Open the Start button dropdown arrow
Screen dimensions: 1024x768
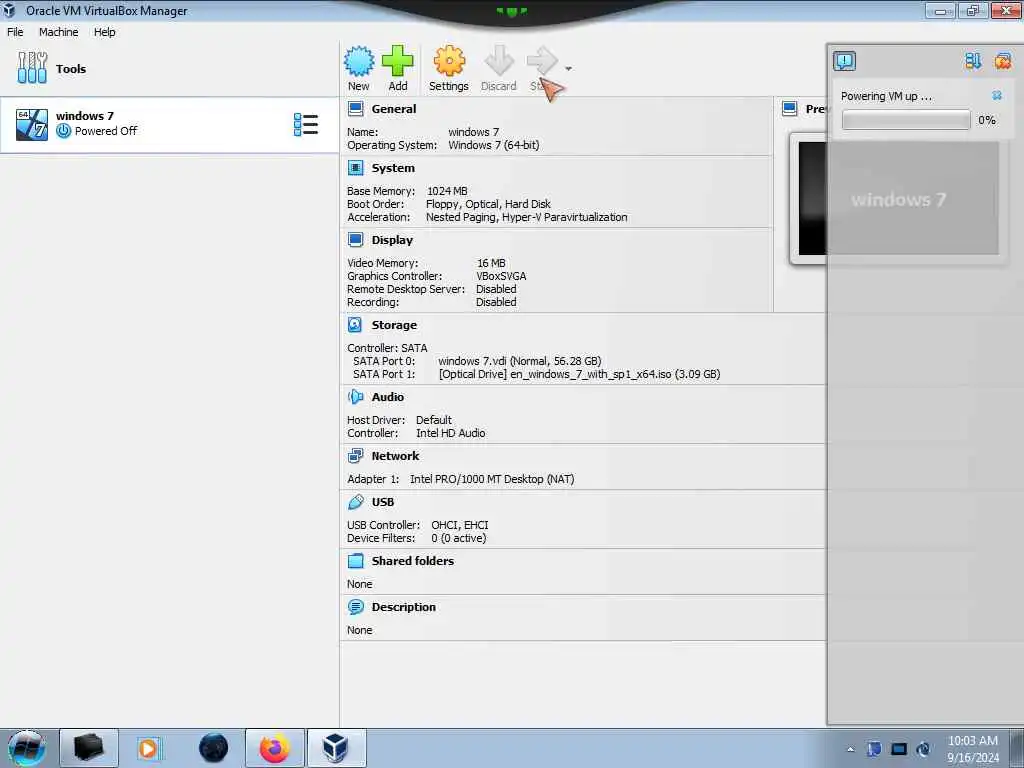568,69
